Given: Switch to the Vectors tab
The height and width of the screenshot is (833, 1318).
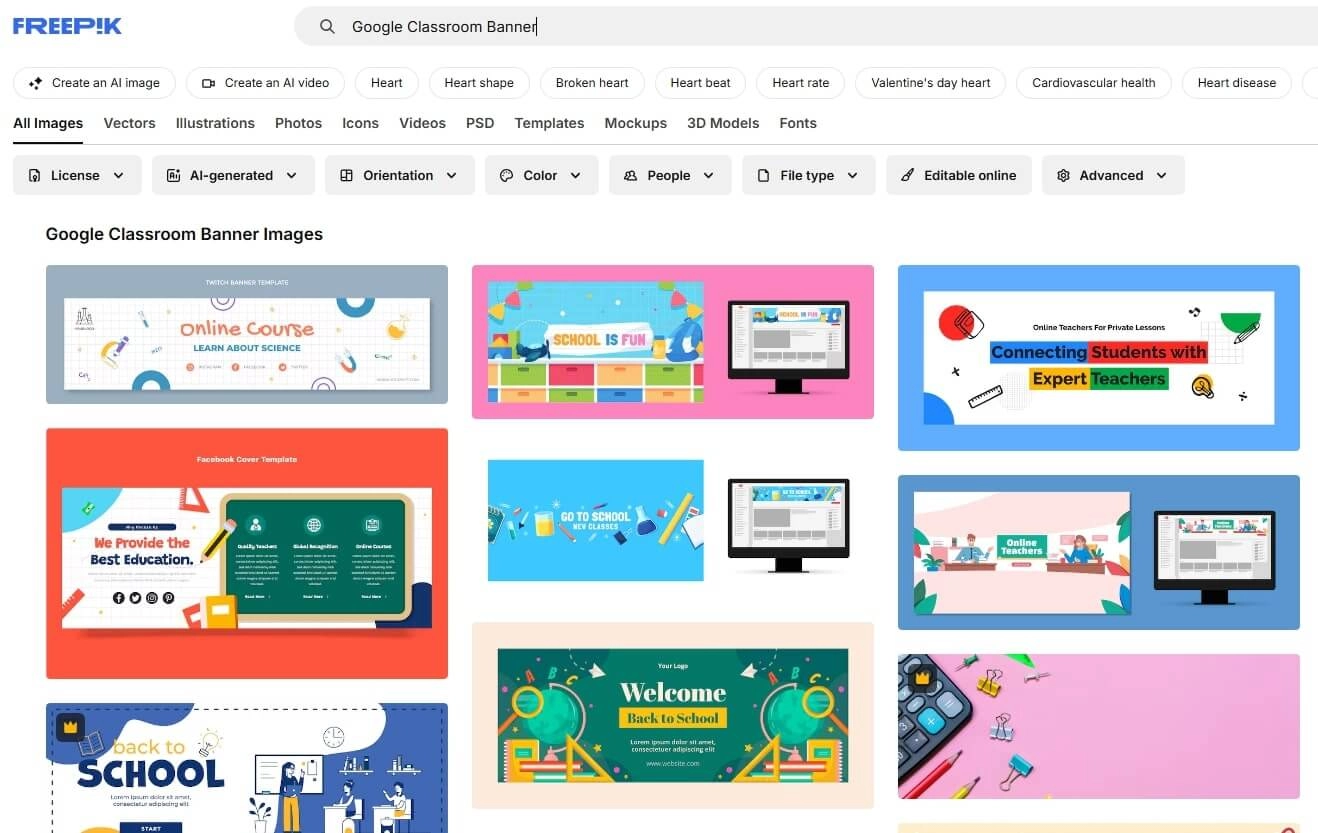Looking at the screenshot, I should click(129, 123).
